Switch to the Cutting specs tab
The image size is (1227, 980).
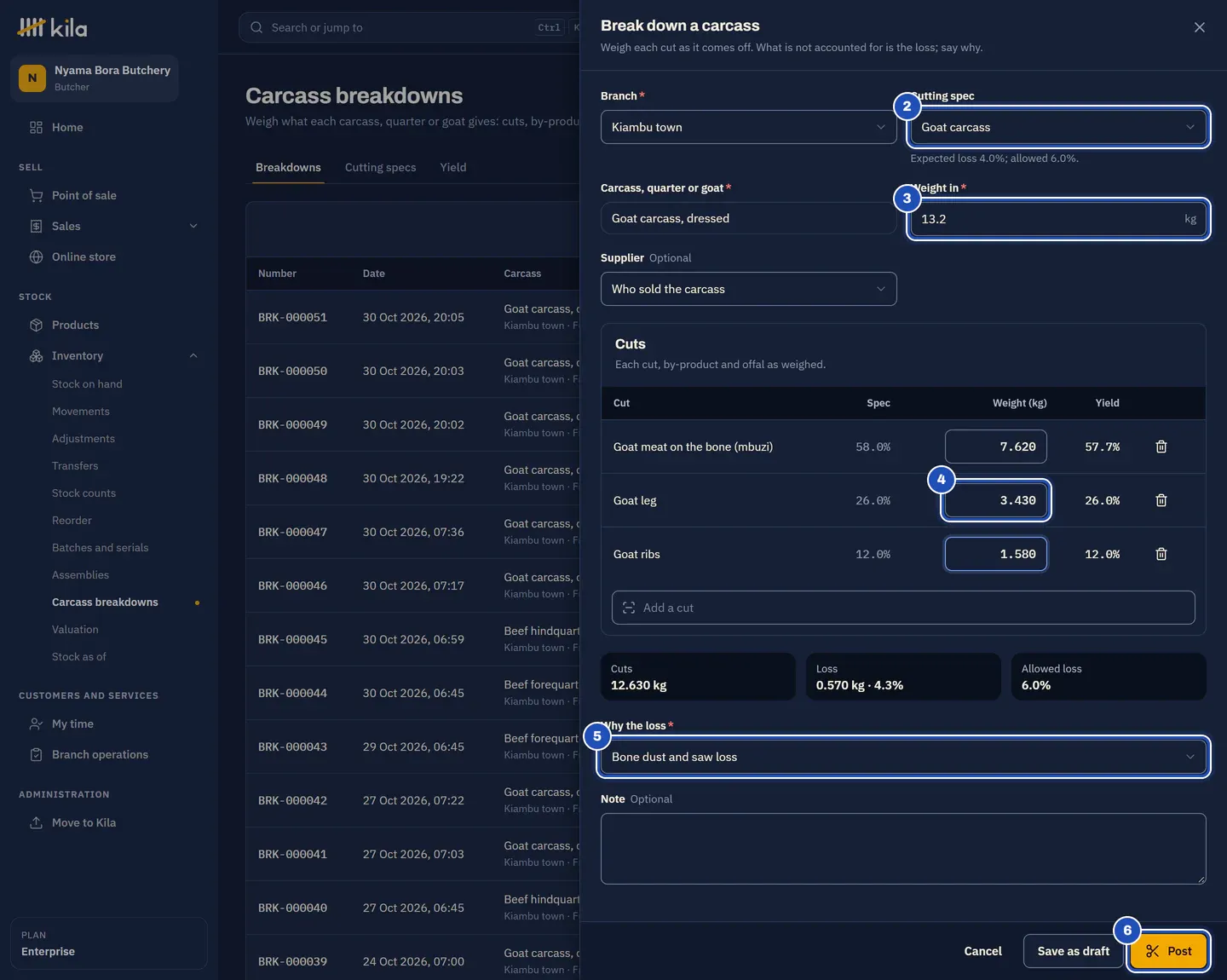(380, 167)
